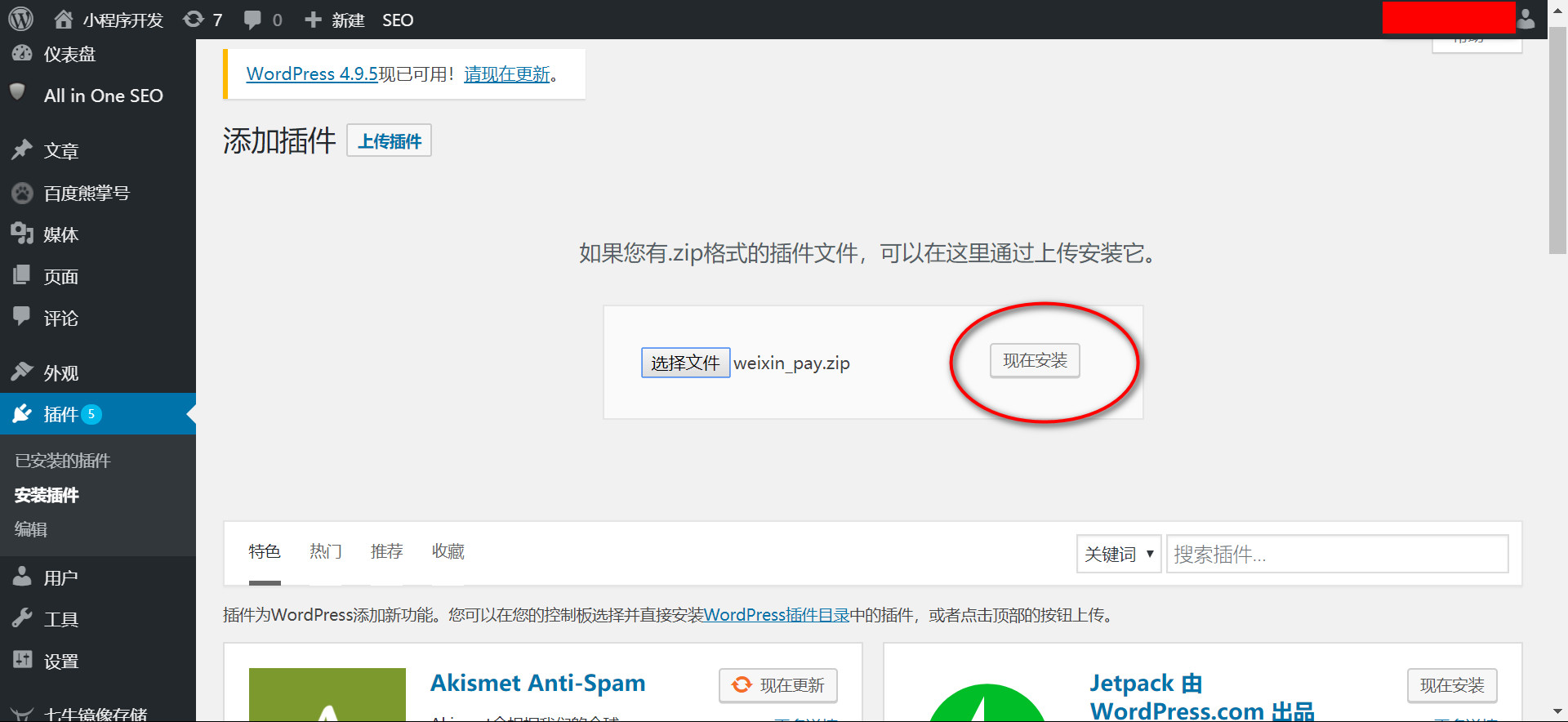Open the Jetpack plugin title link
This screenshot has height=722, width=1568.
pyautogui.click(x=1202, y=696)
